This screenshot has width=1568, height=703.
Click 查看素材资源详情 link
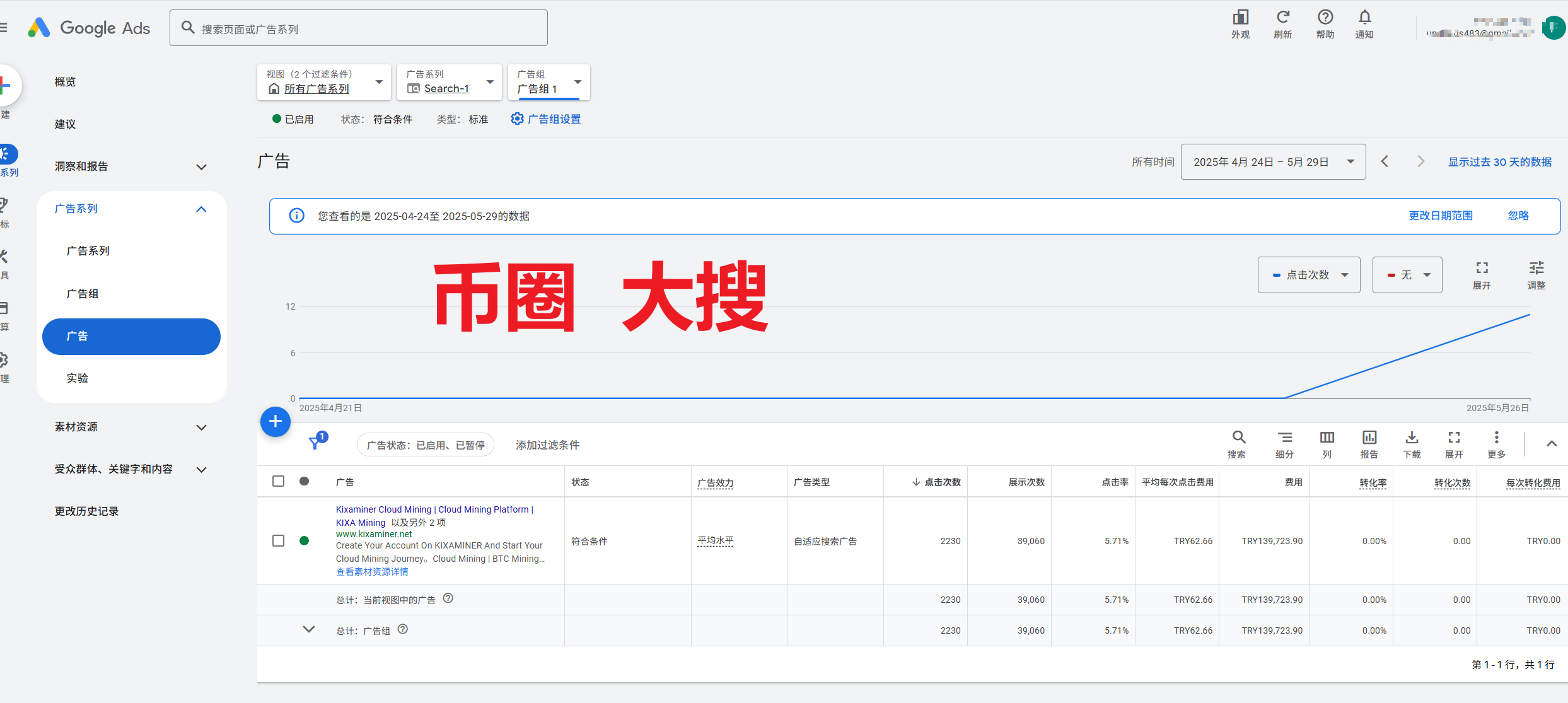click(x=372, y=572)
